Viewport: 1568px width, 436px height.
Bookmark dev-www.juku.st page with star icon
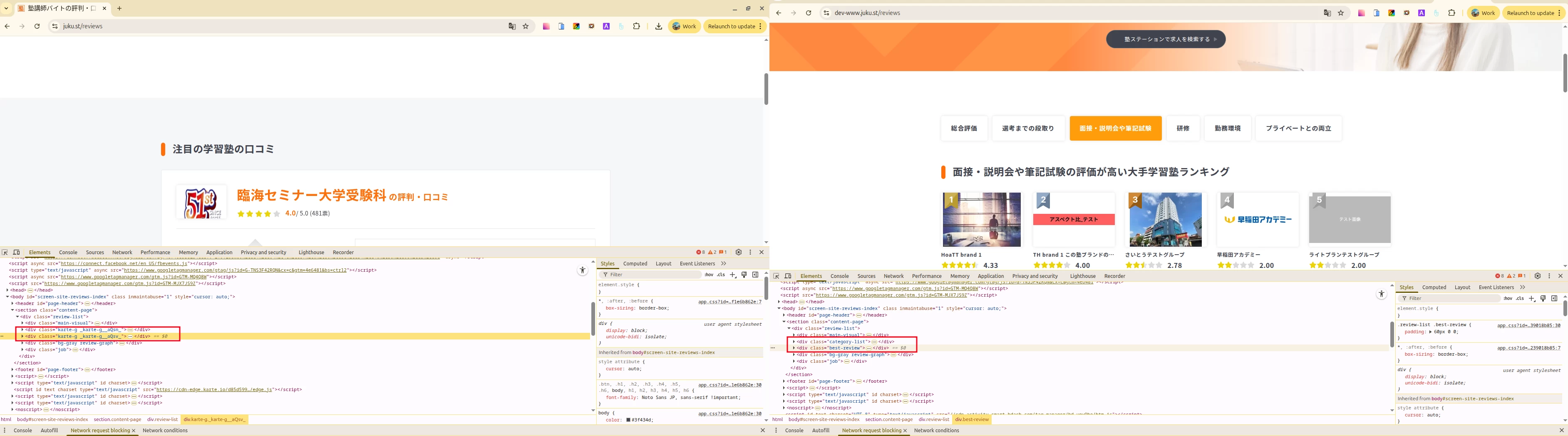click(x=1341, y=13)
